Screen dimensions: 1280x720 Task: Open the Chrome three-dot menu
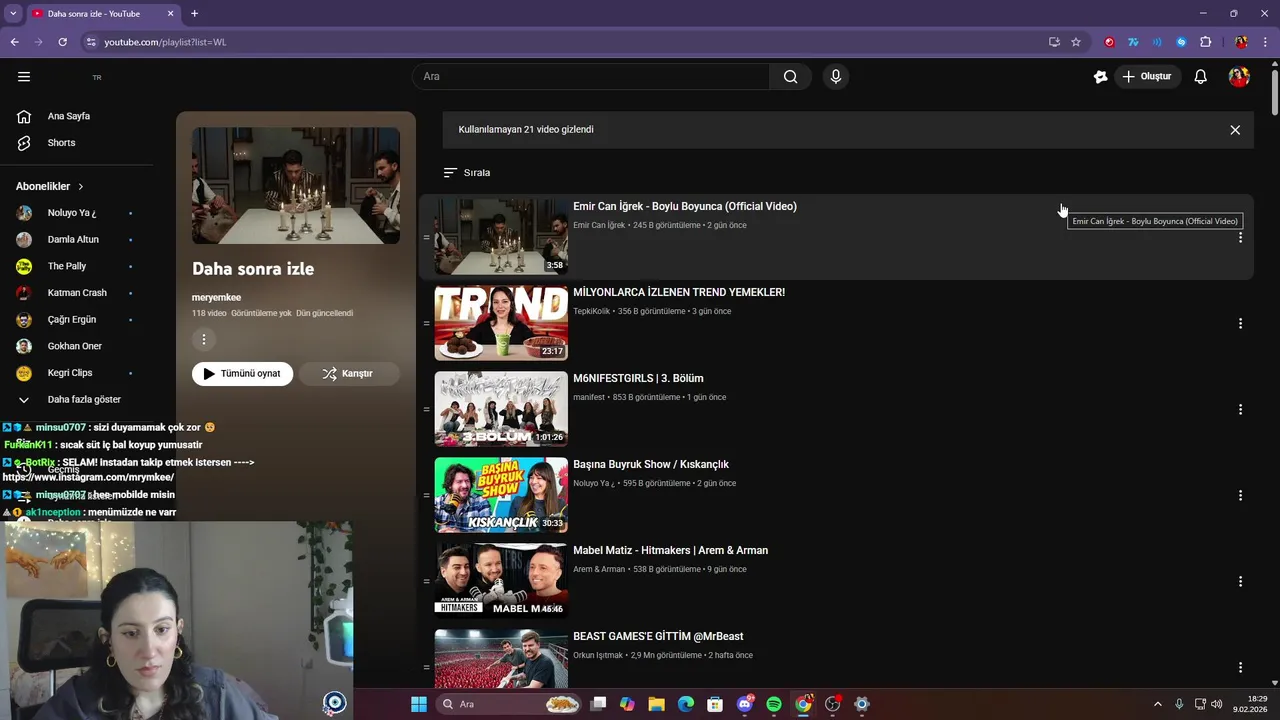[x=1265, y=42]
